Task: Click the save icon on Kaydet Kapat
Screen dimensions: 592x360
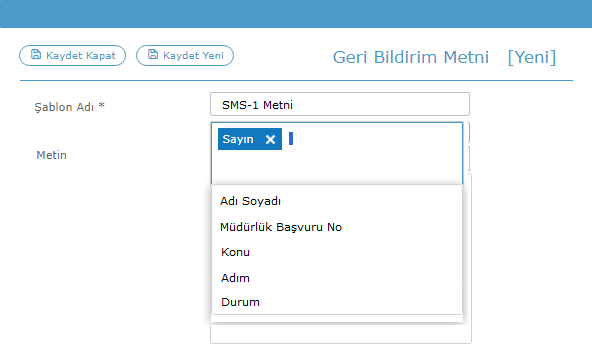Action: [x=36, y=54]
